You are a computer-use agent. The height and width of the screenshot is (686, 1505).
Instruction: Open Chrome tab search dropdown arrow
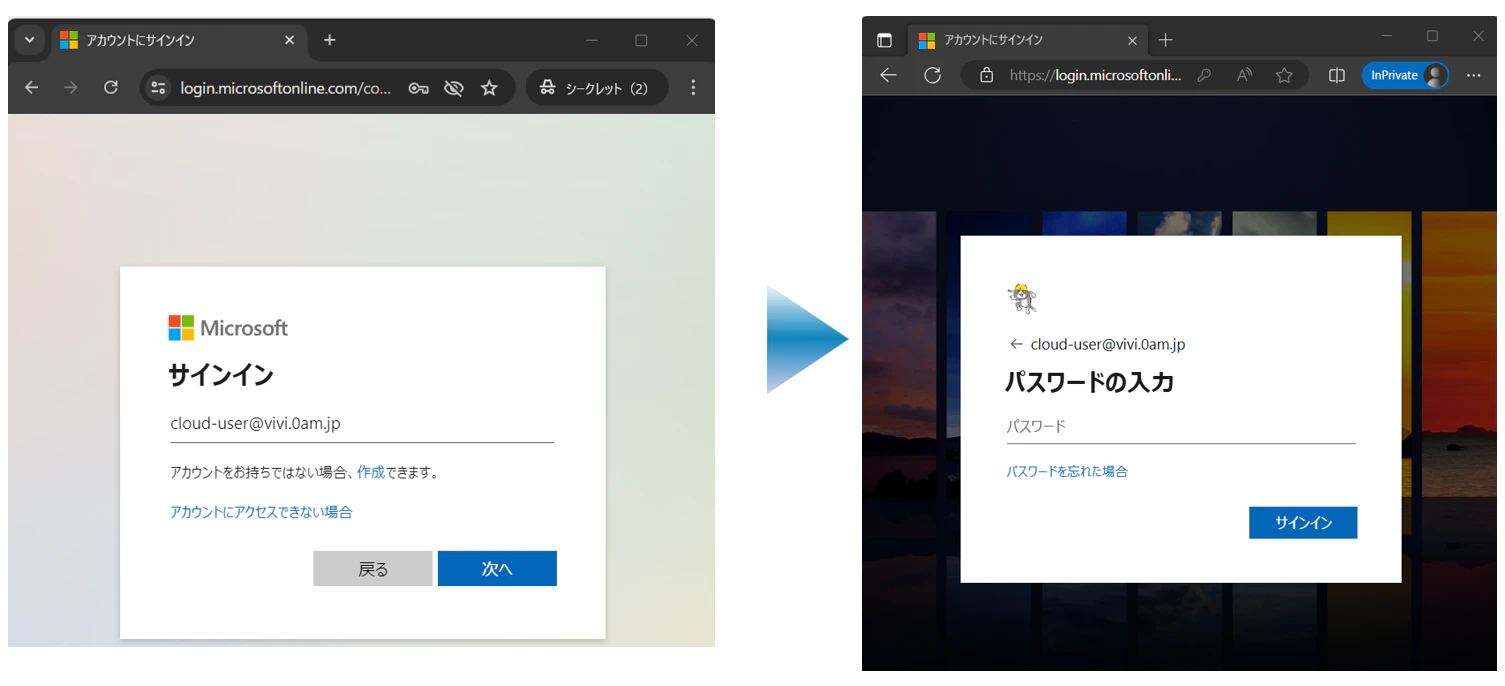pyautogui.click(x=29, y=40)
